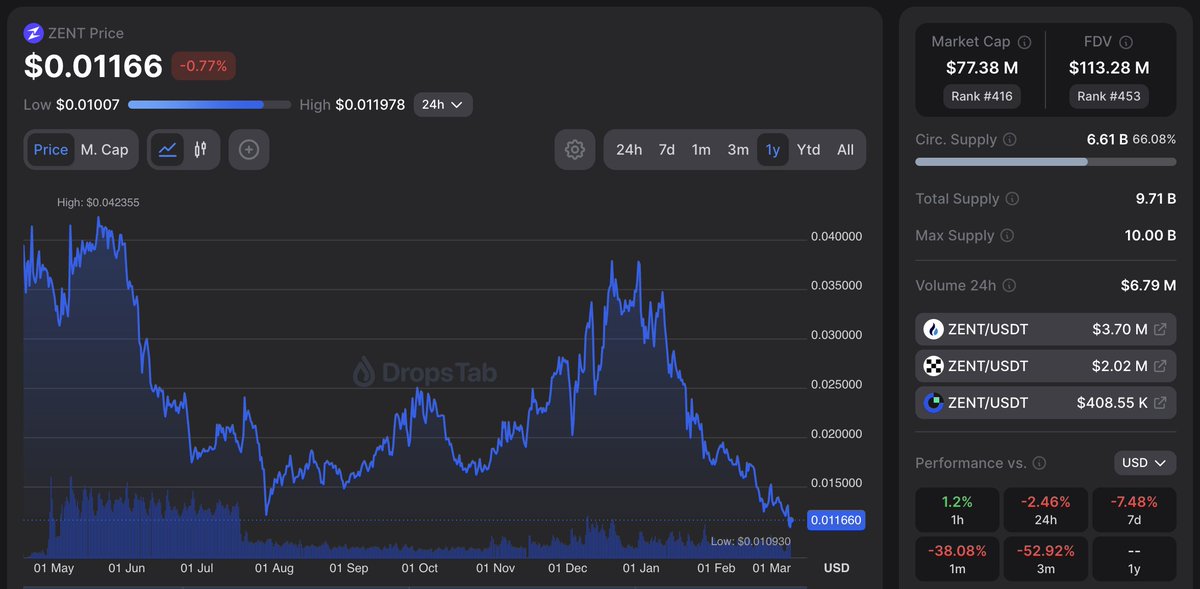The height and width of the screenshot is (589, 1200).
Task: Open external link for $2.02 M ZENT/USDT pair
Action: point(1160,366)
